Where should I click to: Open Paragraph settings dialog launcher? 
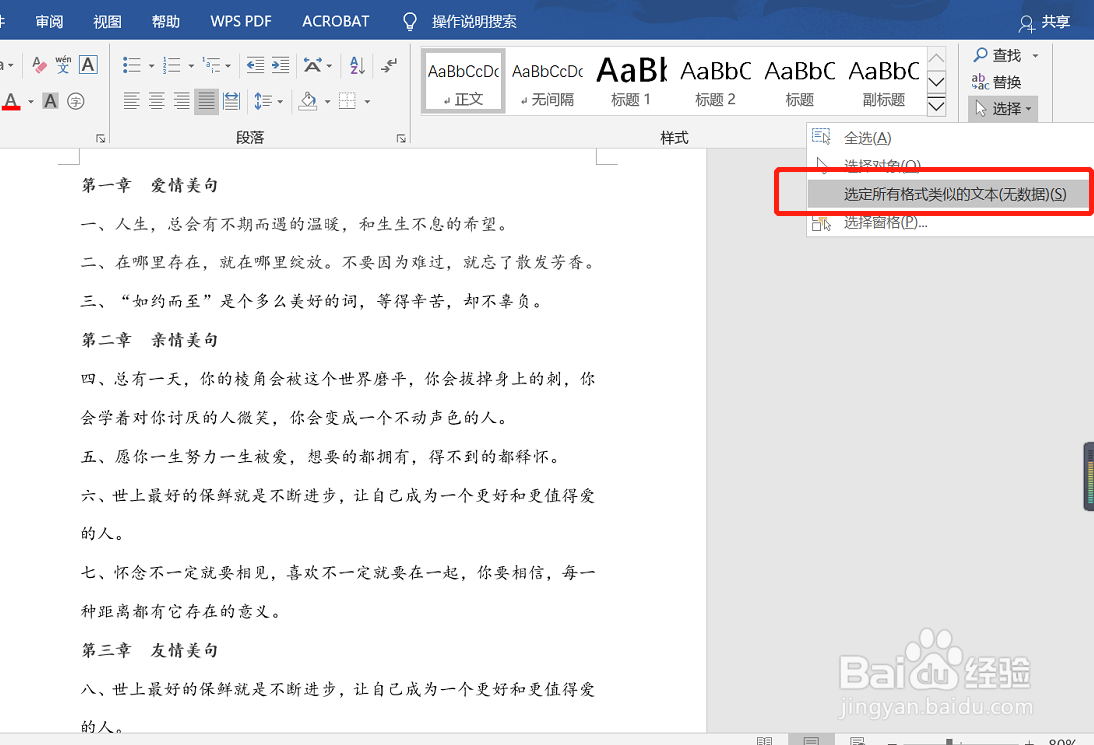[401, 138]
